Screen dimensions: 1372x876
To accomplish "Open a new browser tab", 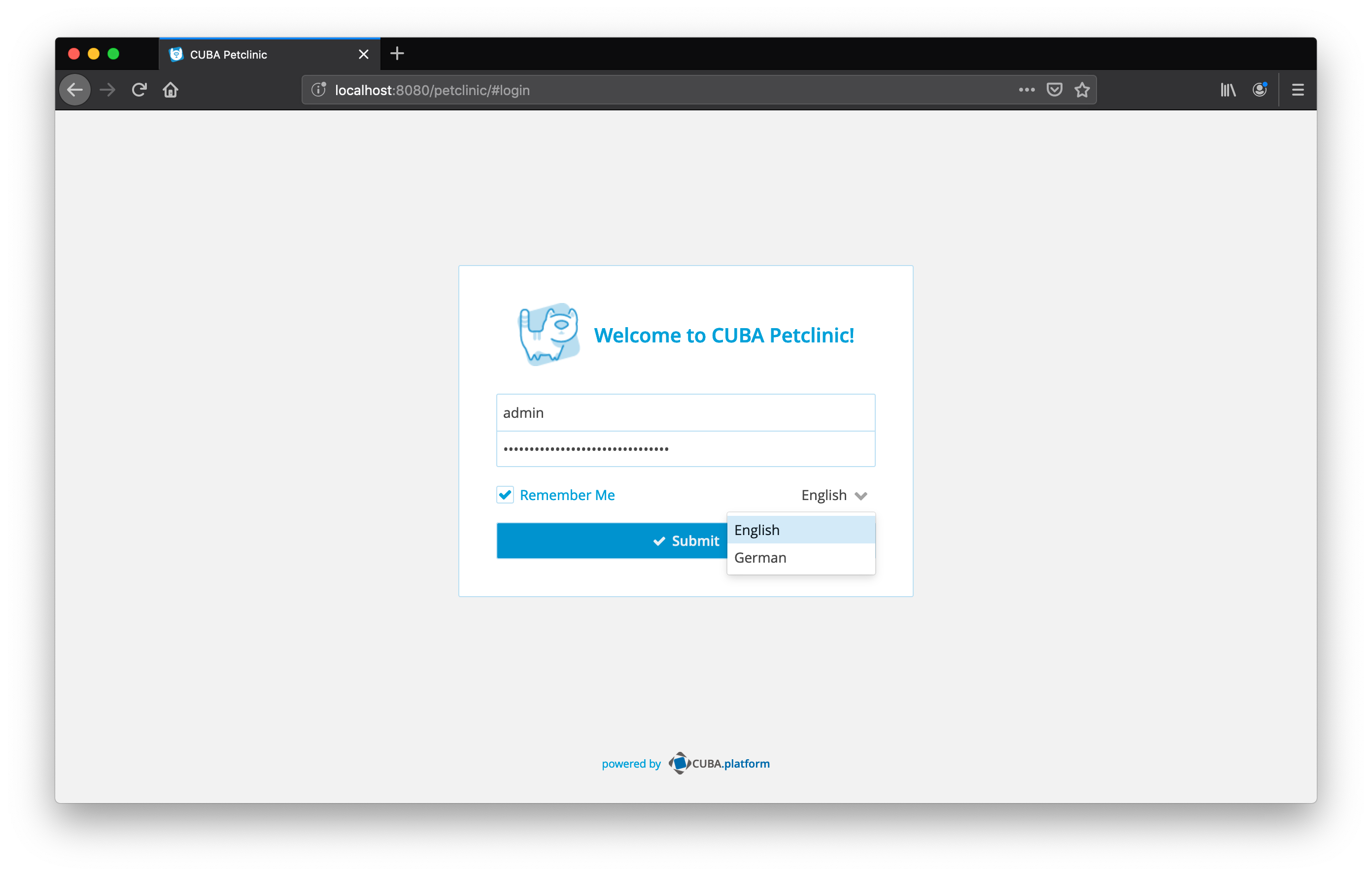I will click(397, 54).
